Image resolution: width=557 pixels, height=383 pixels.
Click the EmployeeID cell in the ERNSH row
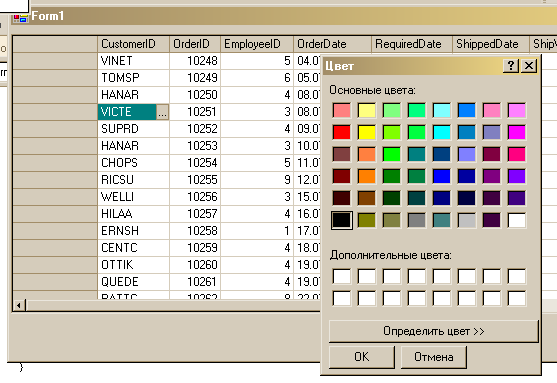tap(257, 231)
